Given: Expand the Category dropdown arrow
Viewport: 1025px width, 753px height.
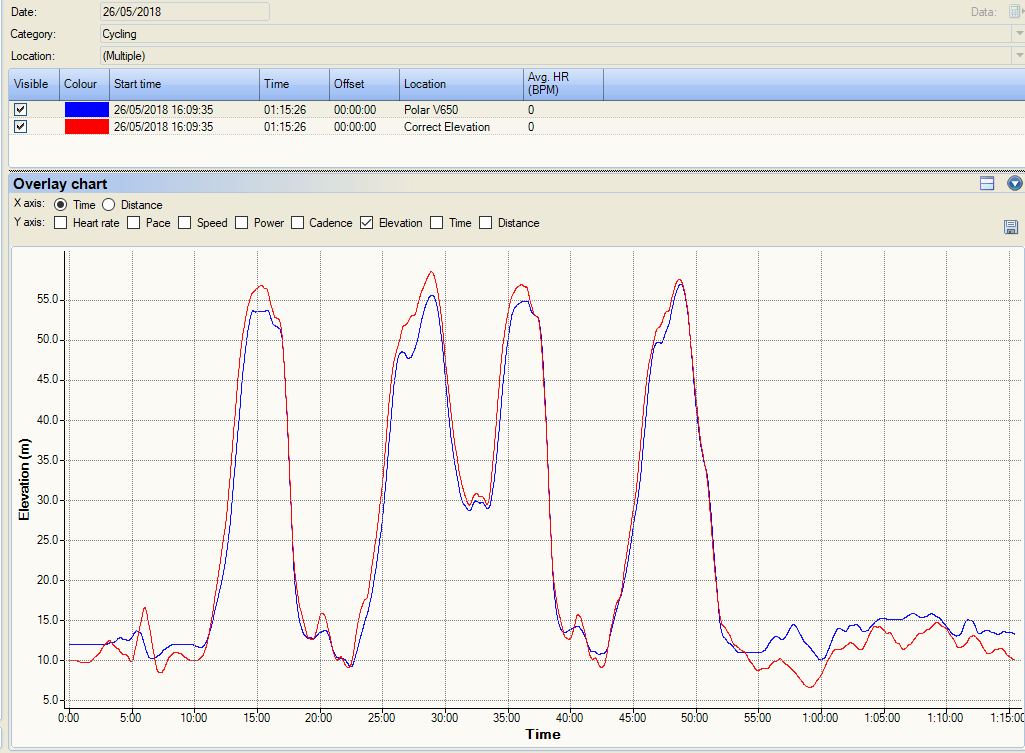Looking at the screenshot, I should (1017, 34).
